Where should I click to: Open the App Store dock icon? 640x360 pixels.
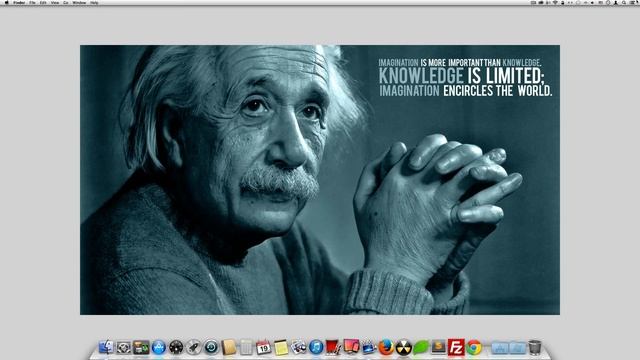(x=159, y=348)
